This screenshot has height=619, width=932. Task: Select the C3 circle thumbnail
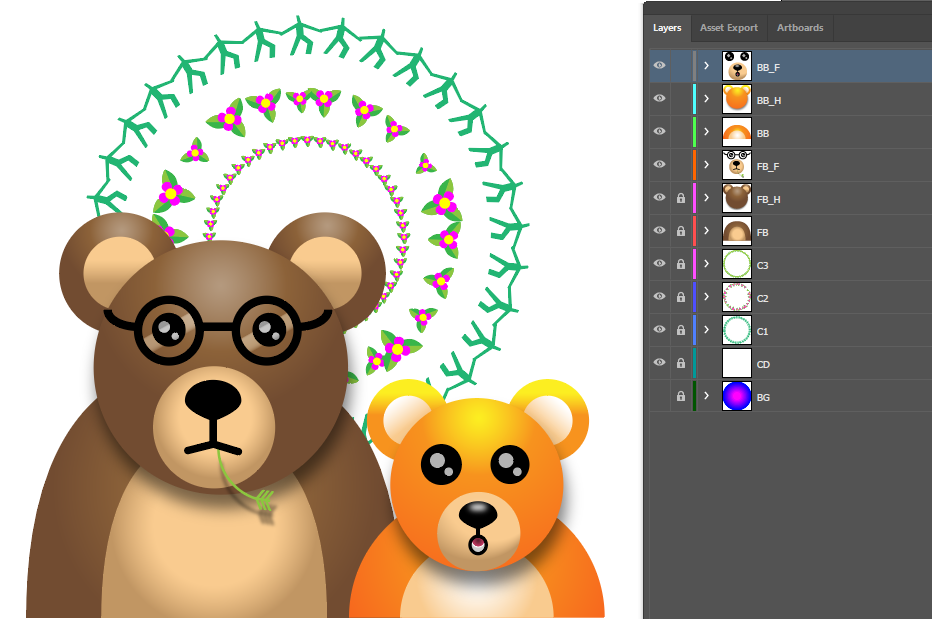[x=737, y=264]
